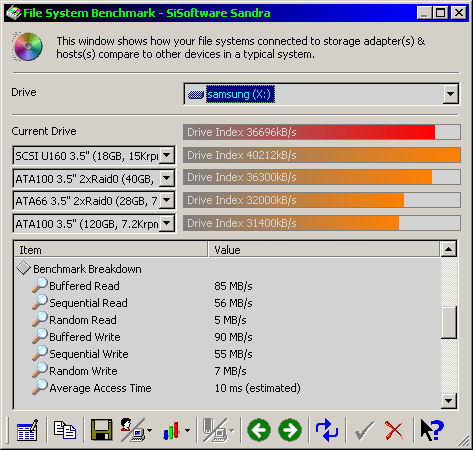Click the window resize grip corner
The width and height of the screenshot is (473, 450).
tap(463, 441)
